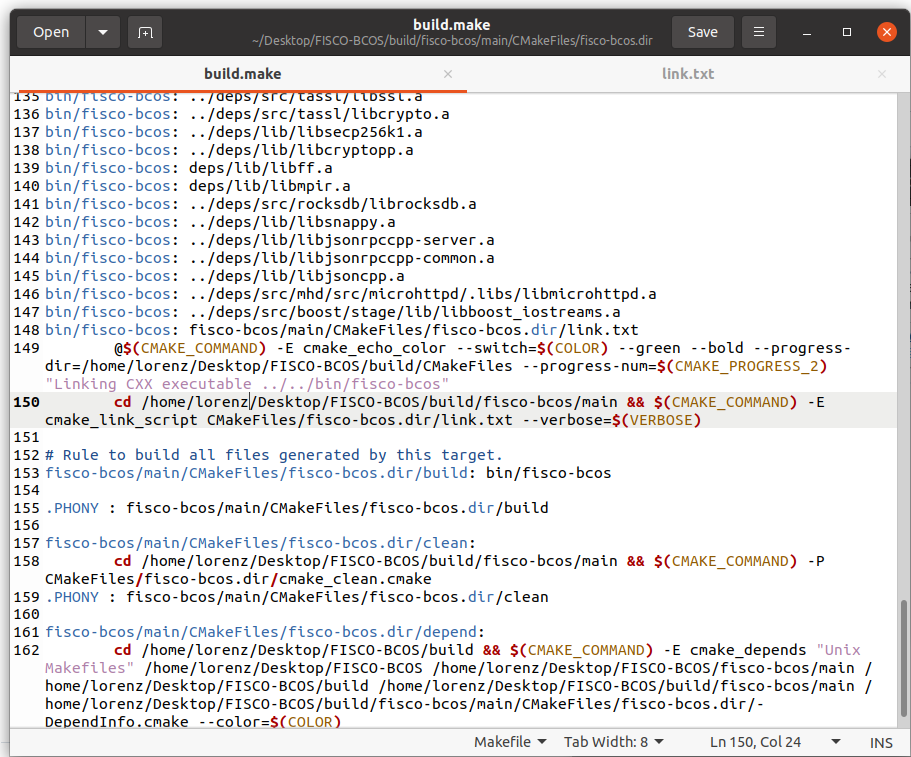Close the build.make tab
Screen dimensions: 911x757
448,74
